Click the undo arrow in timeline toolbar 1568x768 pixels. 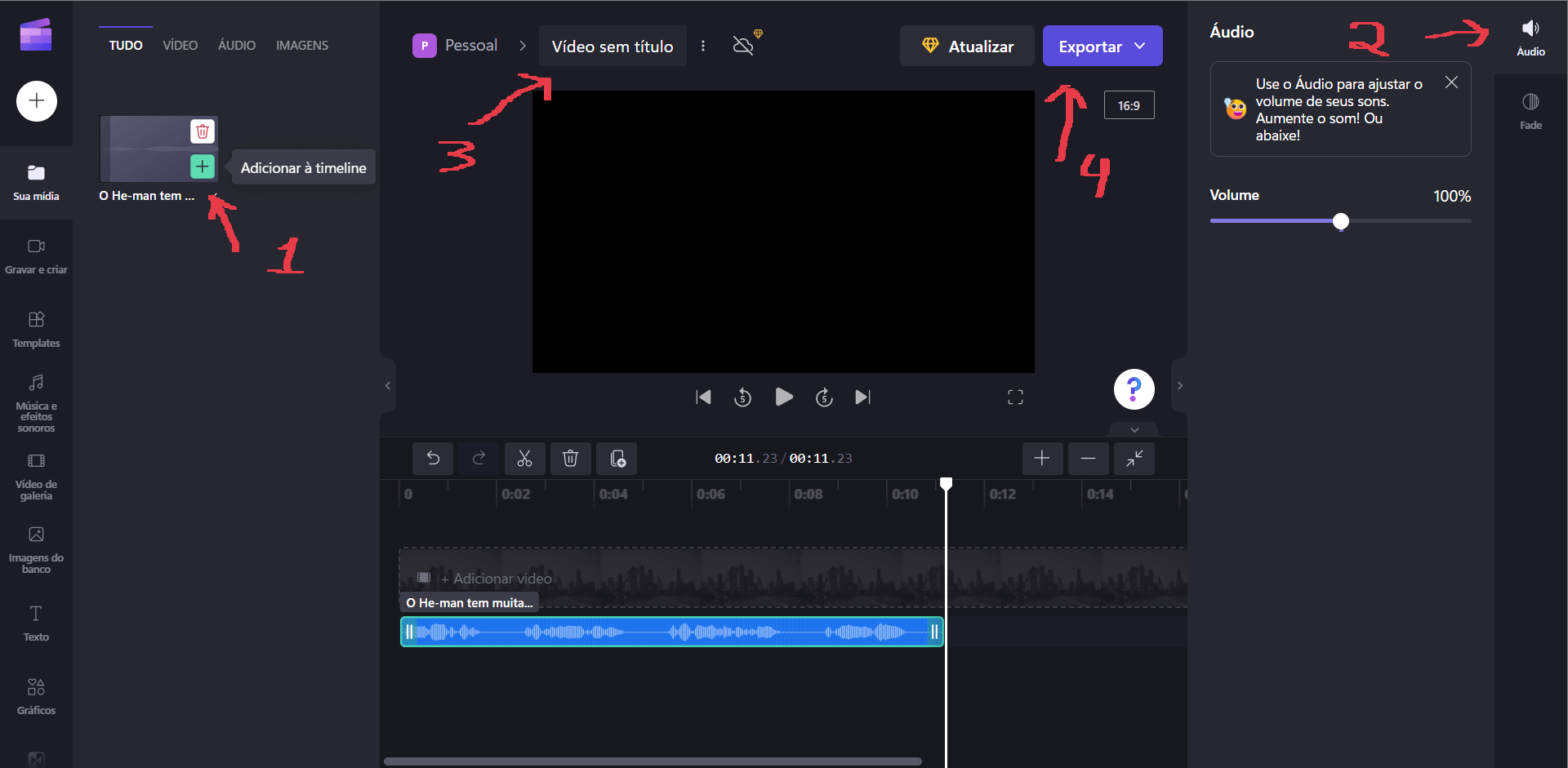pyautogui.click(x=433, y=459)
